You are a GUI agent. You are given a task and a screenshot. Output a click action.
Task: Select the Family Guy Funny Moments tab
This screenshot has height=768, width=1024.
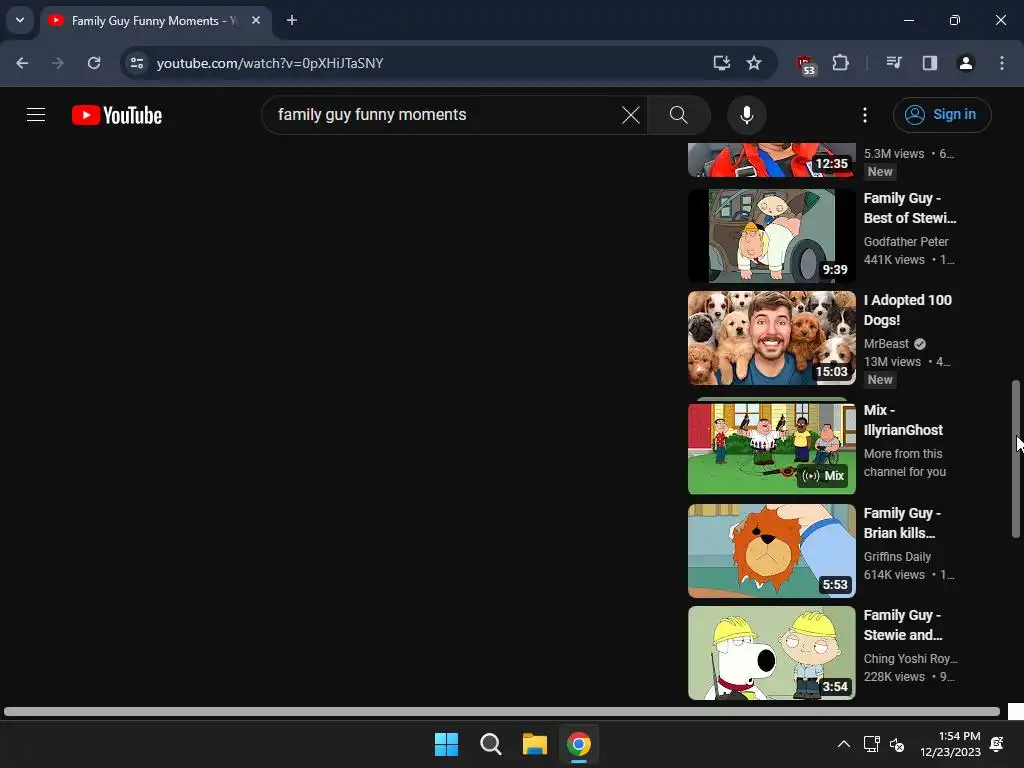tap(147, 21)
